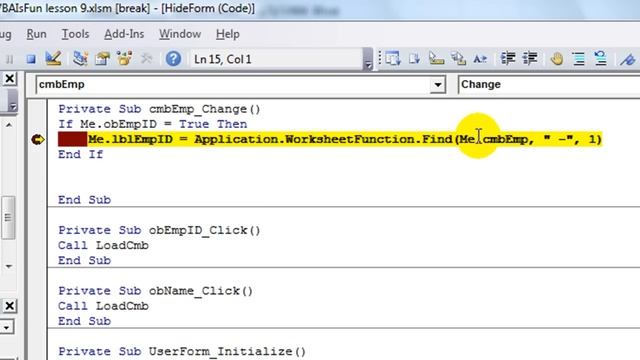The width and height of the screenshot is (640, 360).
Task: Open the Help menu
Action: click(228, 34)
